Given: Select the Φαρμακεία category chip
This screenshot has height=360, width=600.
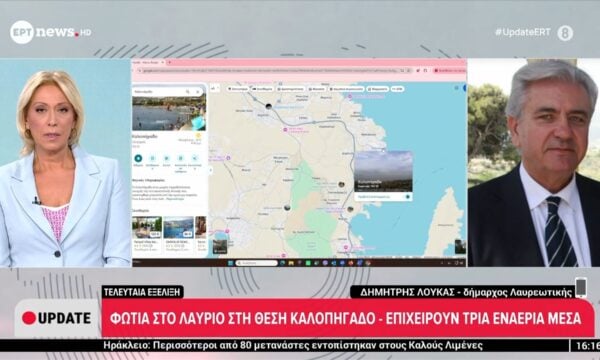Looking at the screenshot, I should coord(377,89).
